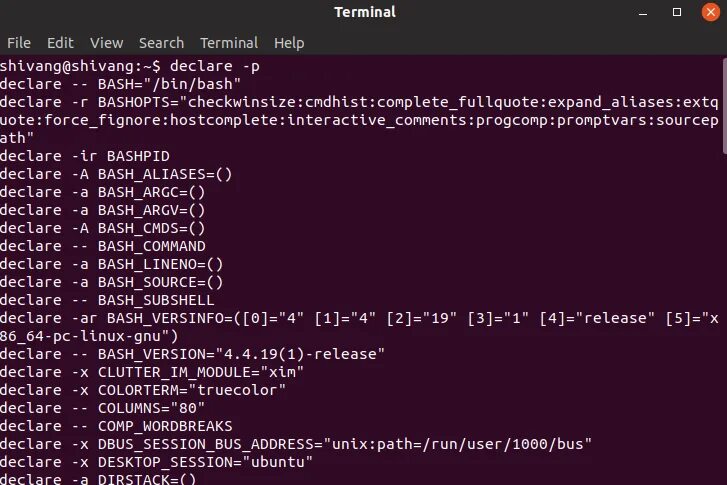727x485 pixels.
Task: Open the Edit menu
Action: (x=60, y=43)
